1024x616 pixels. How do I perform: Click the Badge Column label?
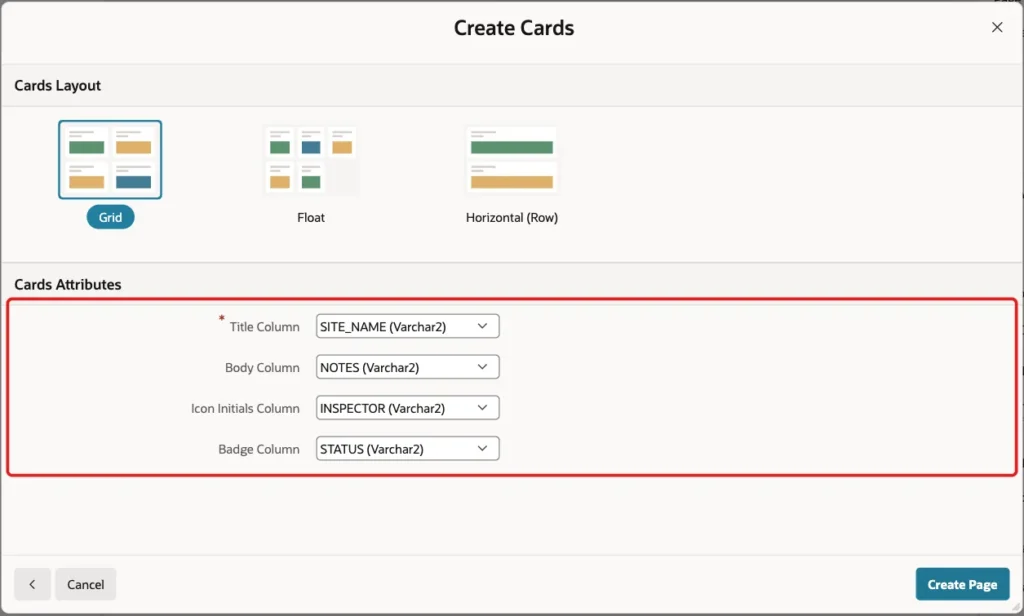(259, 449)
